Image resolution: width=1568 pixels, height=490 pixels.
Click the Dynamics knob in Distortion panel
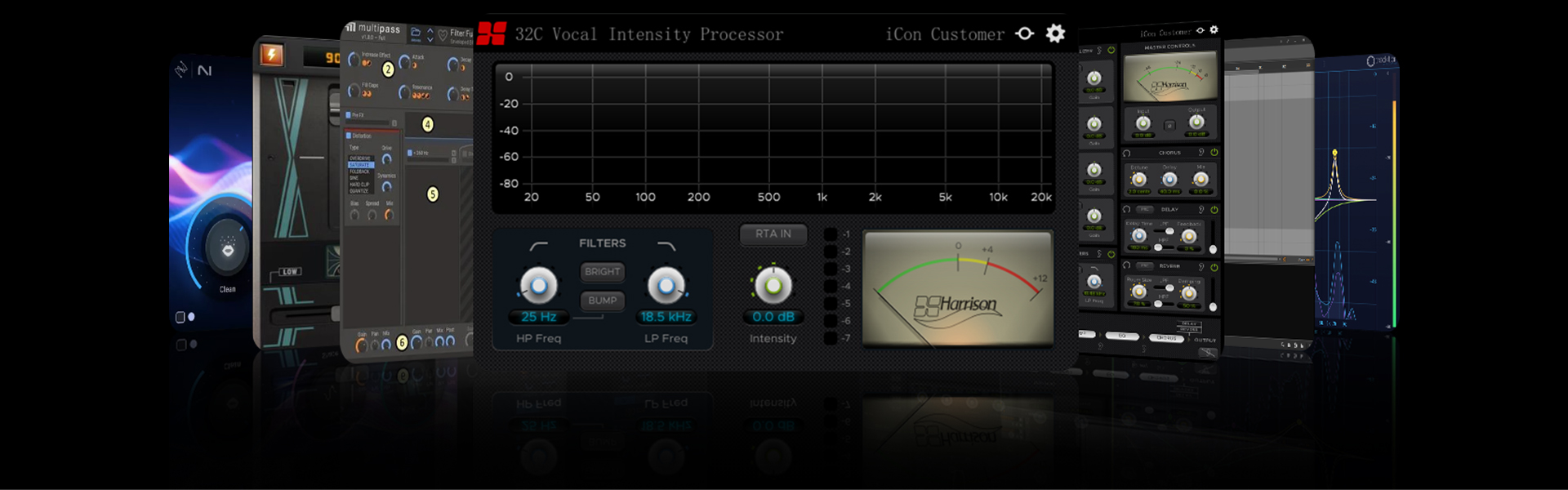coord(387,187)
